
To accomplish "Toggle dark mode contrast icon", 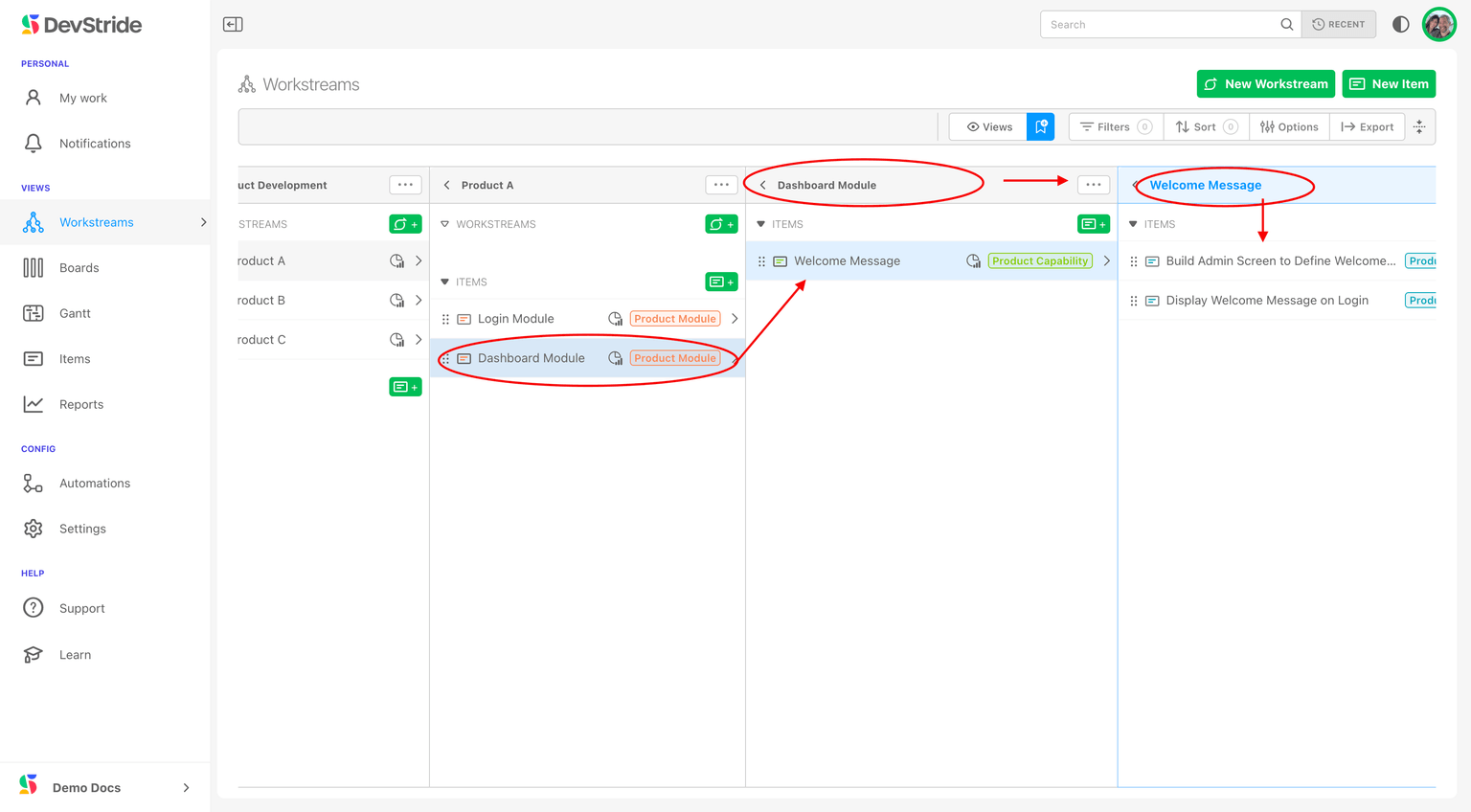I will pos(1400,24).
